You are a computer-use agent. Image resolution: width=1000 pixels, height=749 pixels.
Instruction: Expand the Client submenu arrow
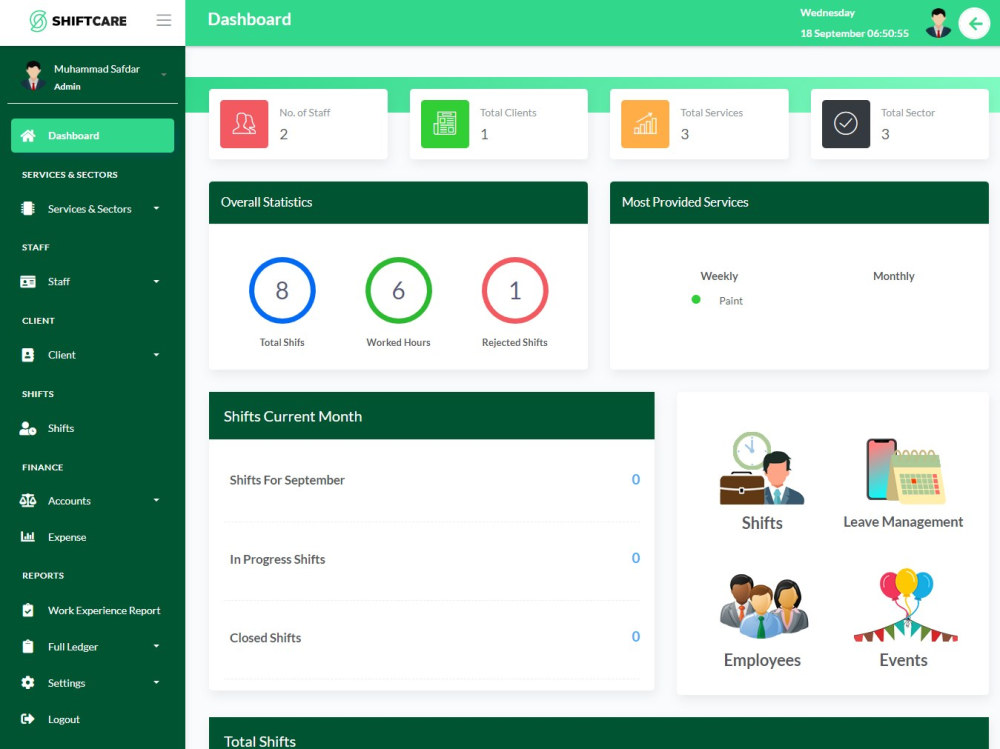tap(156, 355)
